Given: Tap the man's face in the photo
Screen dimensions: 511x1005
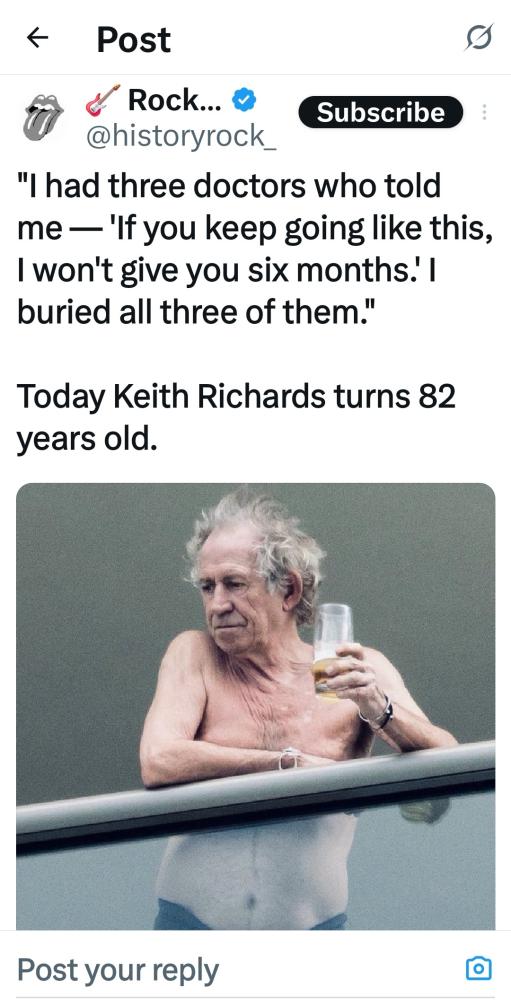Looking at the screenshot, I should [x=235, y=590].
